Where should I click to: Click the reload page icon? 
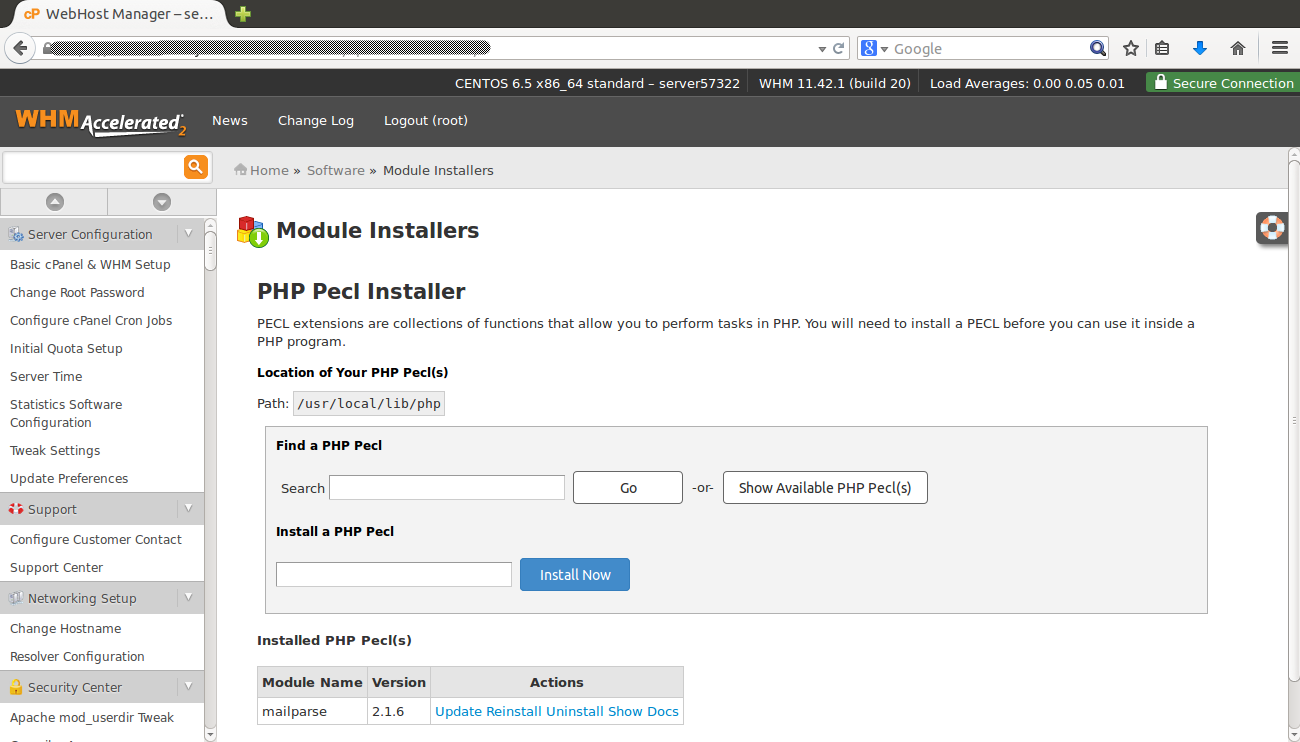pos(839,48)
